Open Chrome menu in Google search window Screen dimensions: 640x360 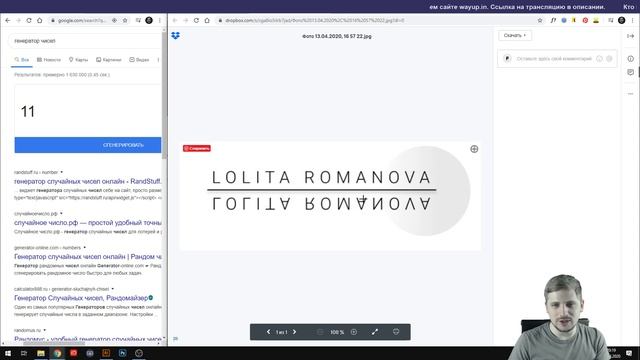coord(160,20)
